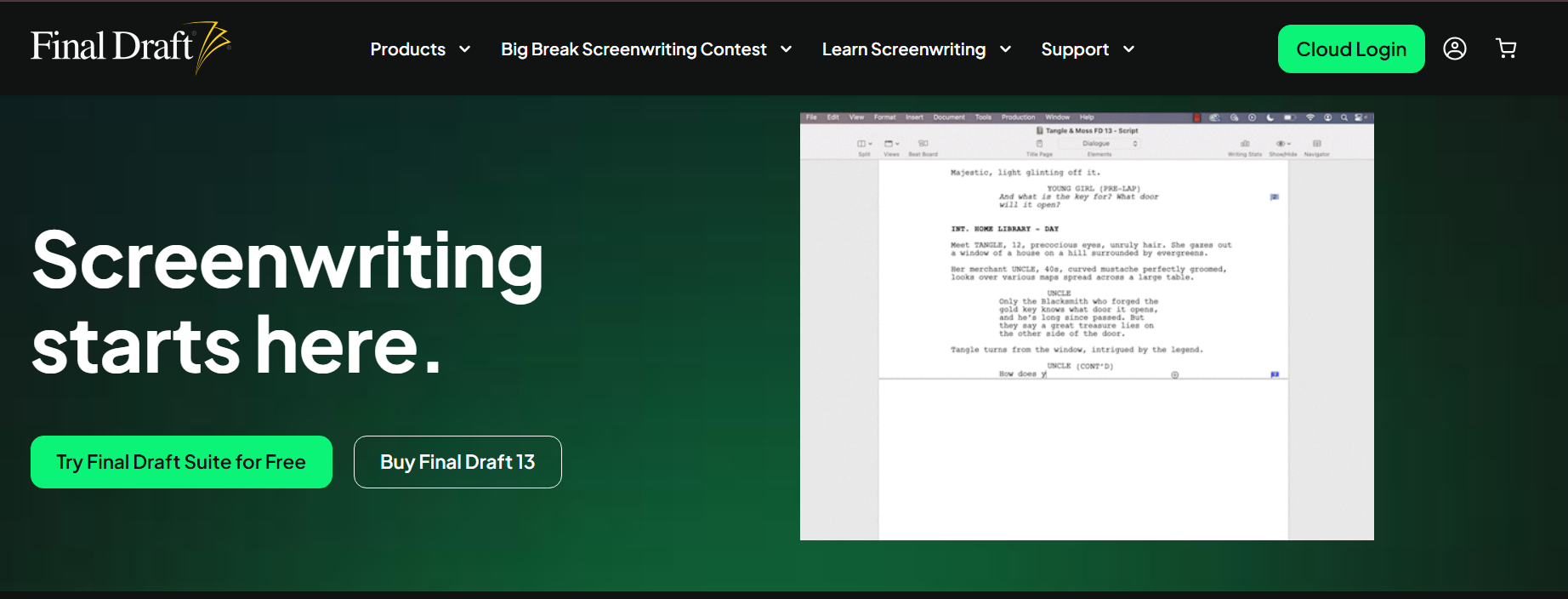Click the Cloud Login button
This screenshot has height=599, width=1568.
tap(1351, 49)
